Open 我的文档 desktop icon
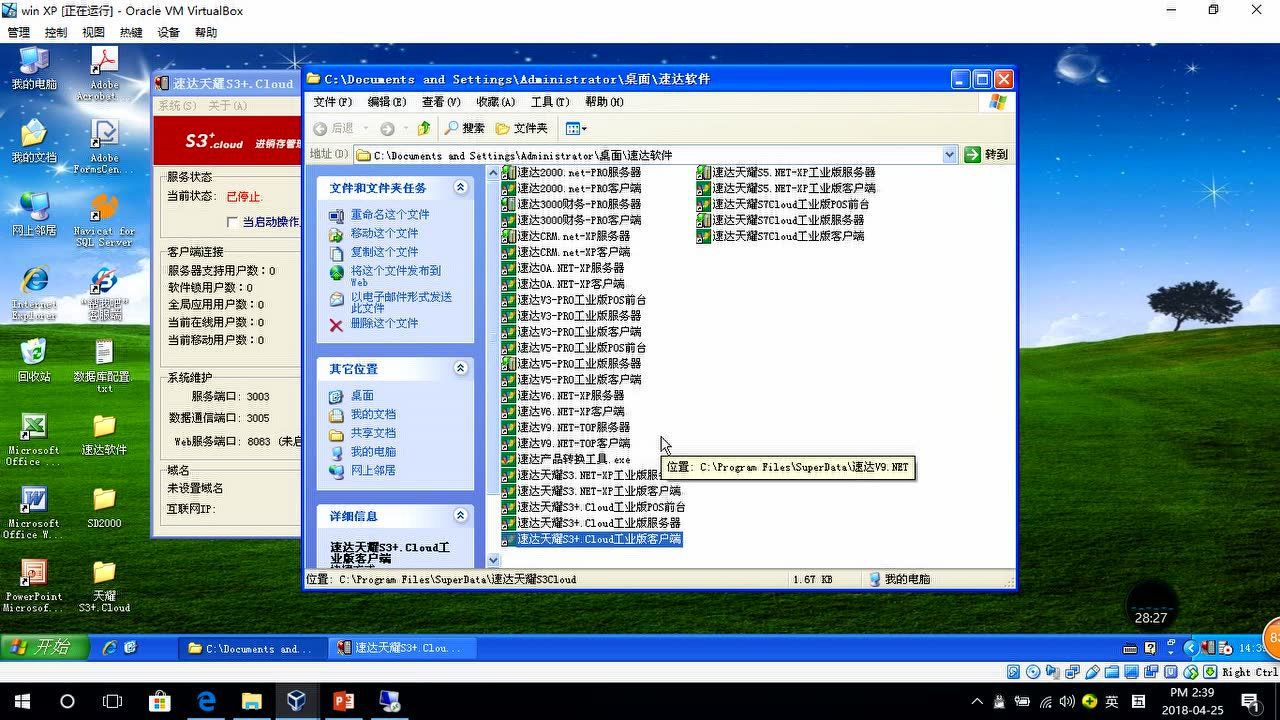Image resolution: width=1280 pixels, height=720 pixels. click(34, 141)
